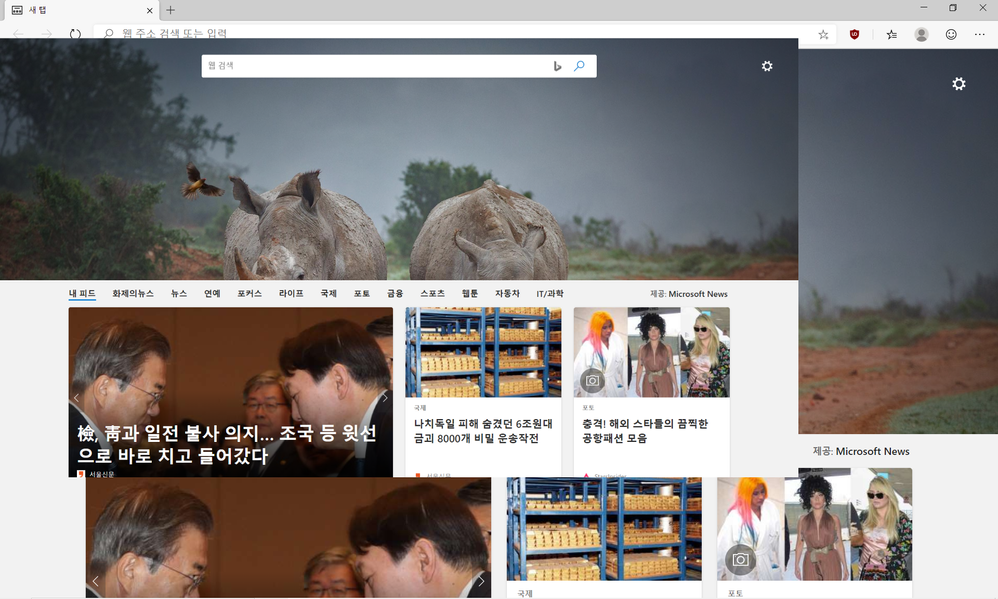Open the 웹툰 feed tab

pos(469,293)
